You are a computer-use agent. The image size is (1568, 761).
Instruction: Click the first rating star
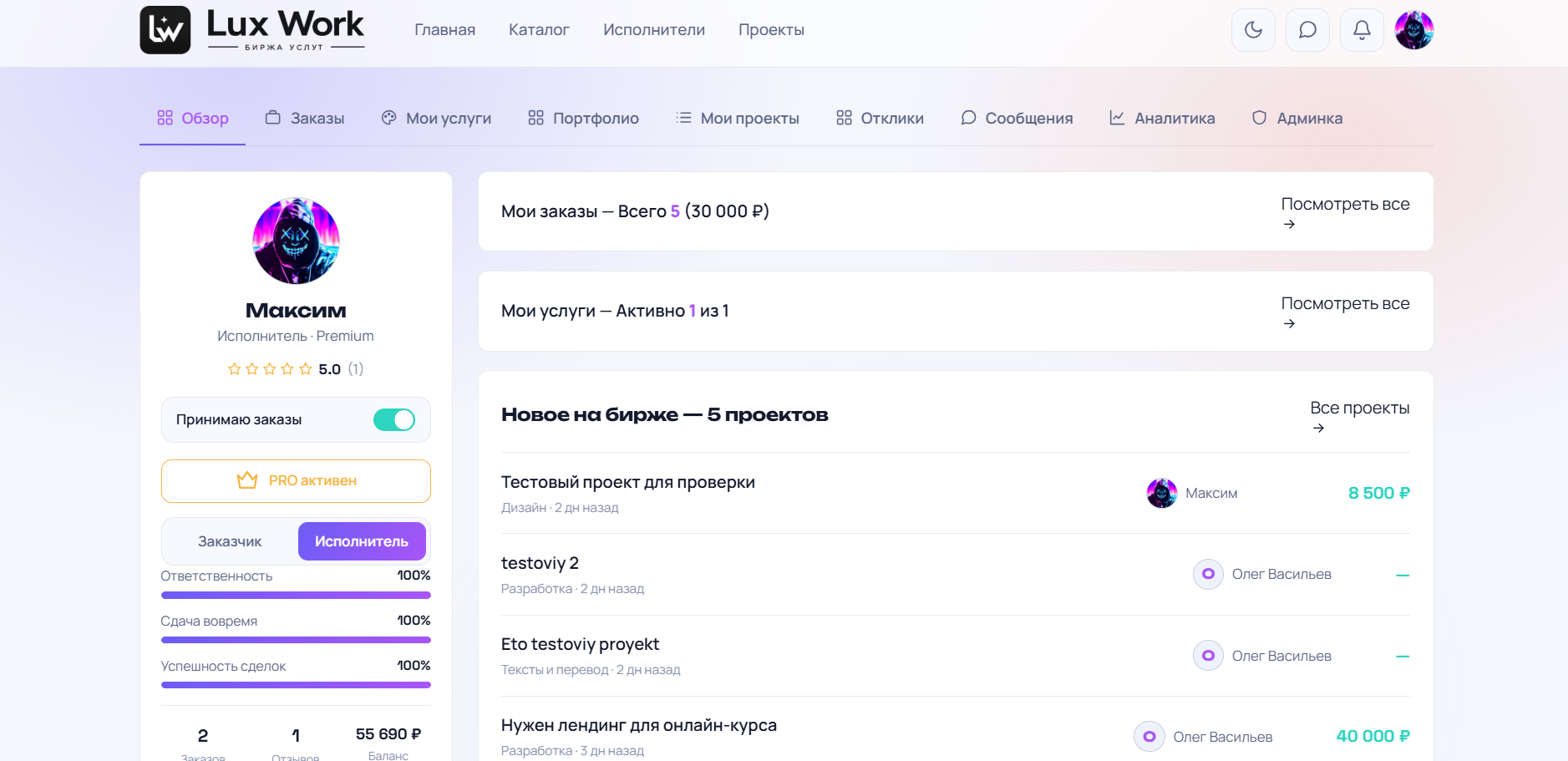click(234, 369)
